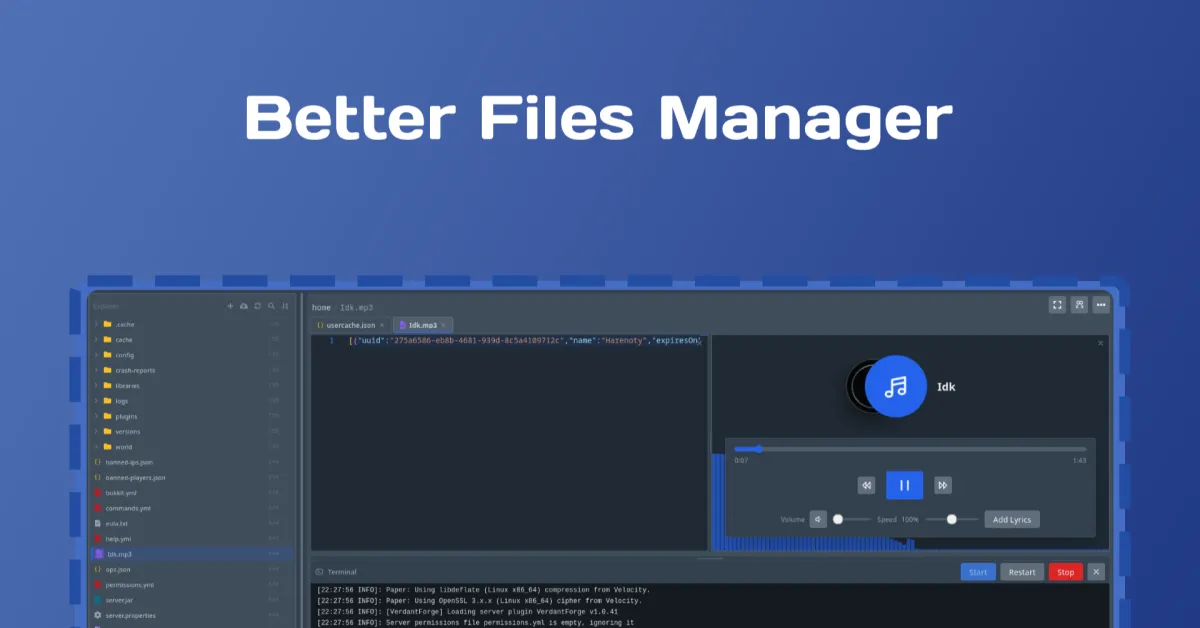Expand the cache folder chevron
This screenshot has width=1200, height=628.
coord(96,339)
